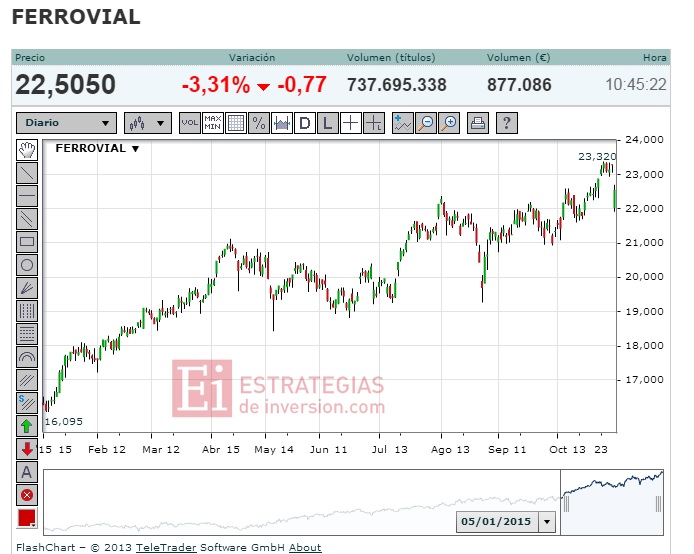Toggle the crosshair cursor
Viewport: 694px width, 554px height.
coord(351,123)
